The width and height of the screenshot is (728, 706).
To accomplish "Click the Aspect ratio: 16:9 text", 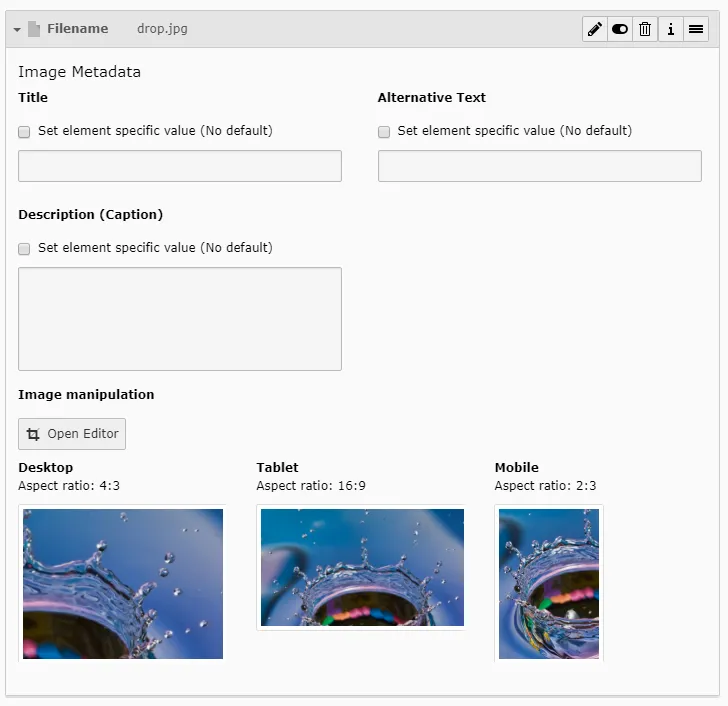I will coord(311,486).
